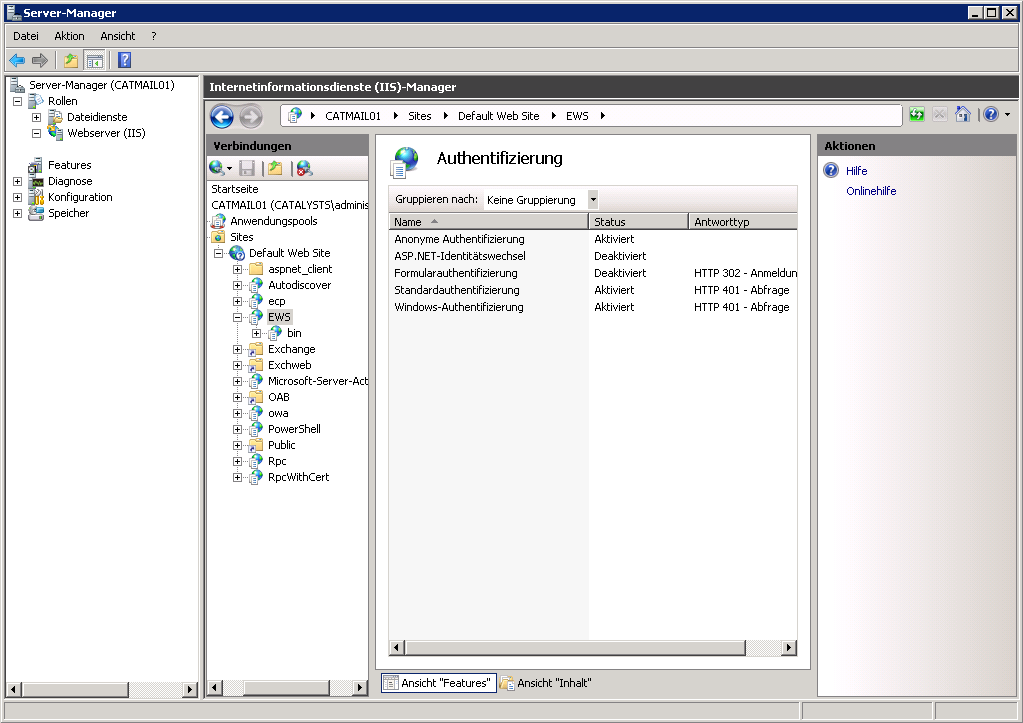The height and width of the screenshot is (723, 1023).
Task: Click the delete connection icon in Verbindungen toolbar
Action: 304,168
